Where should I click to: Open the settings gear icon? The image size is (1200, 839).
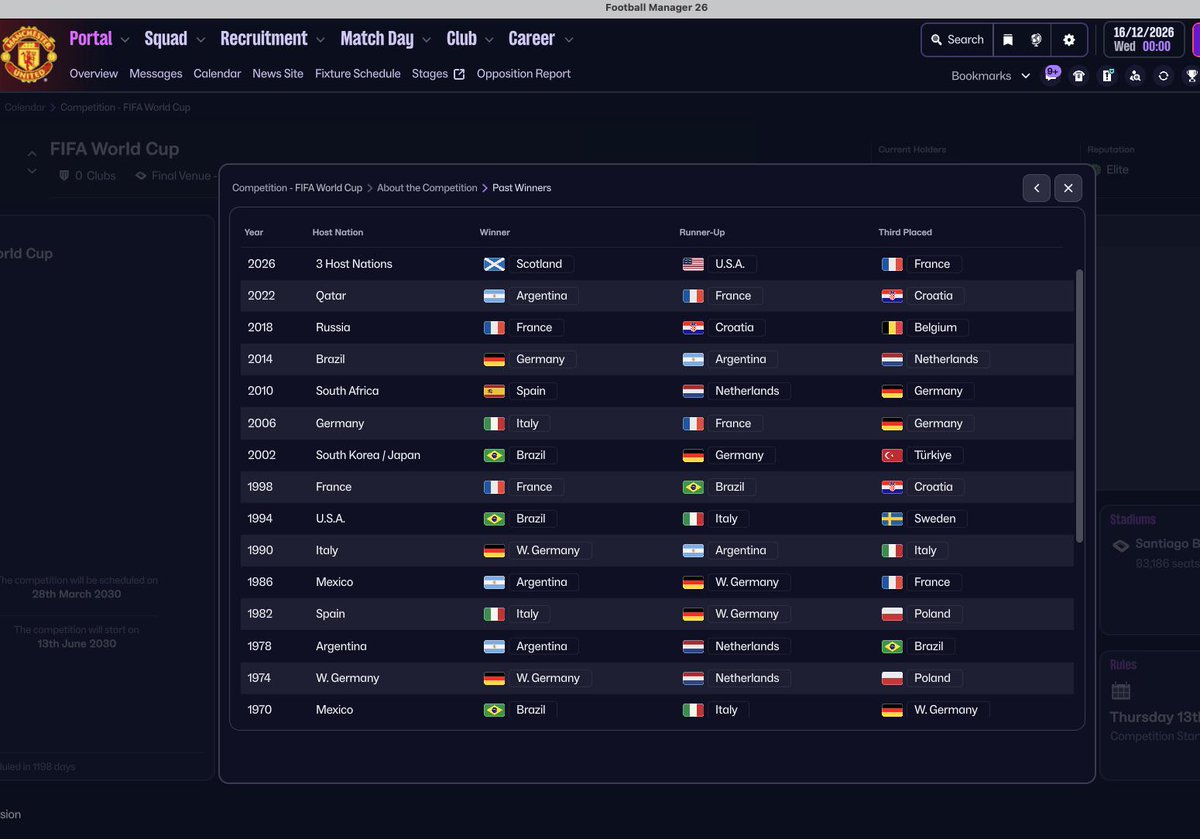tap(1069, 40)
